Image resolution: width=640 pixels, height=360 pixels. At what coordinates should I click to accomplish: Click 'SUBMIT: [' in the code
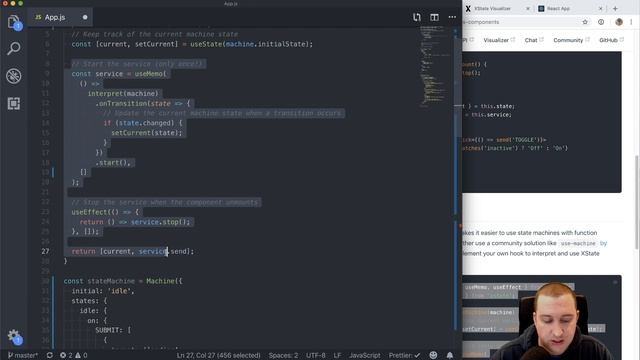click(113, 330)
